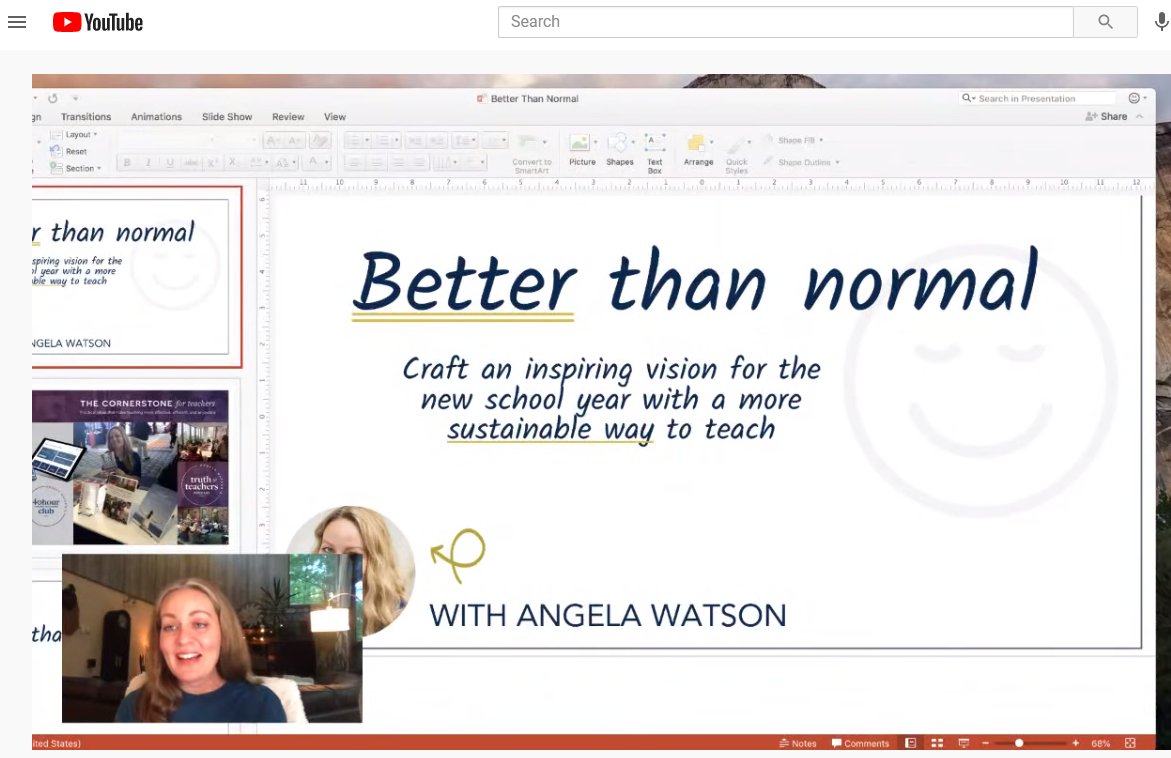Click the Undo/redo arrow in PowerPoint title bar
The image size is (1171, 758).
click(x=52, y=98)
